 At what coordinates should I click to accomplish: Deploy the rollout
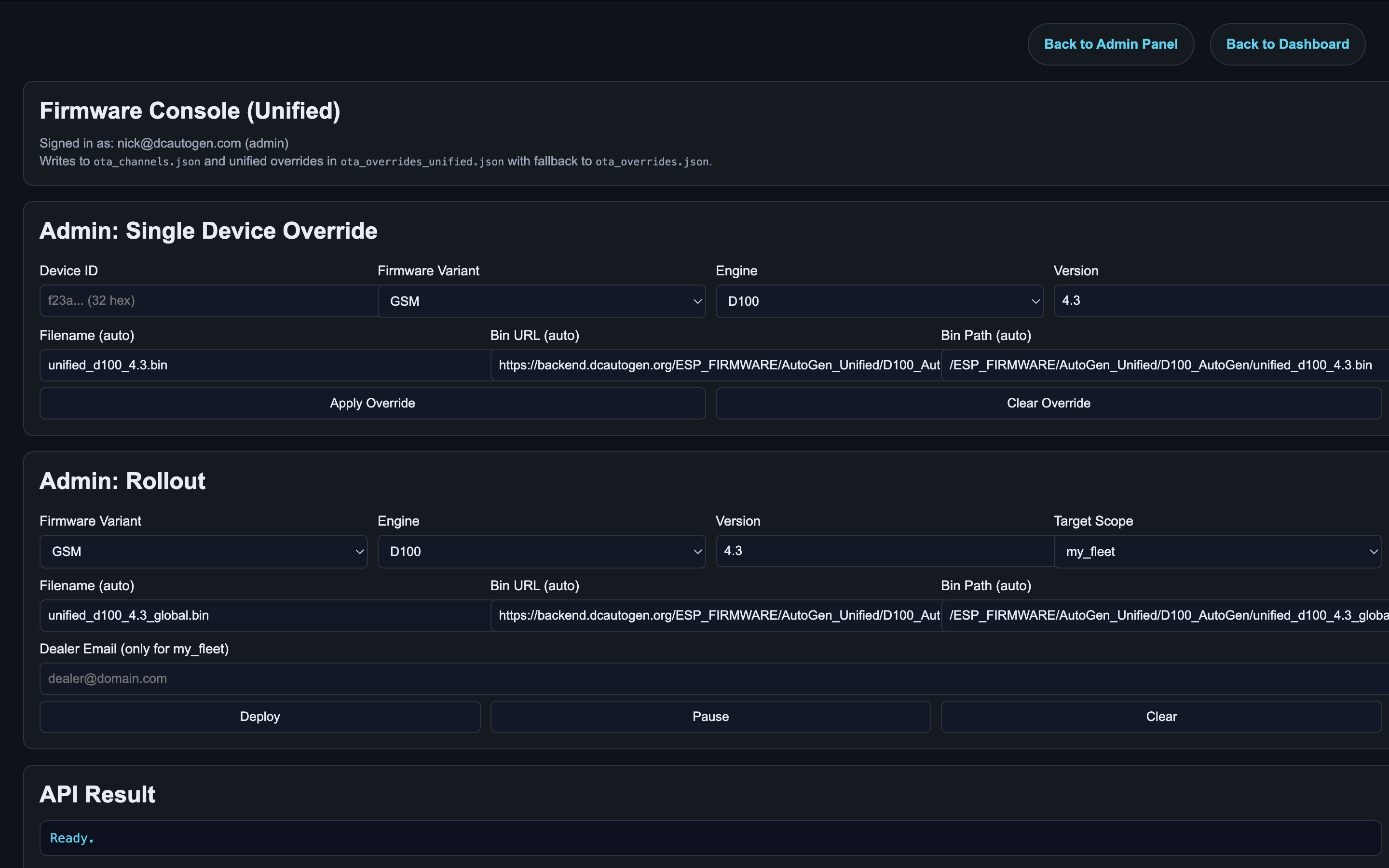pyautogui.click(x=260, y=717)
